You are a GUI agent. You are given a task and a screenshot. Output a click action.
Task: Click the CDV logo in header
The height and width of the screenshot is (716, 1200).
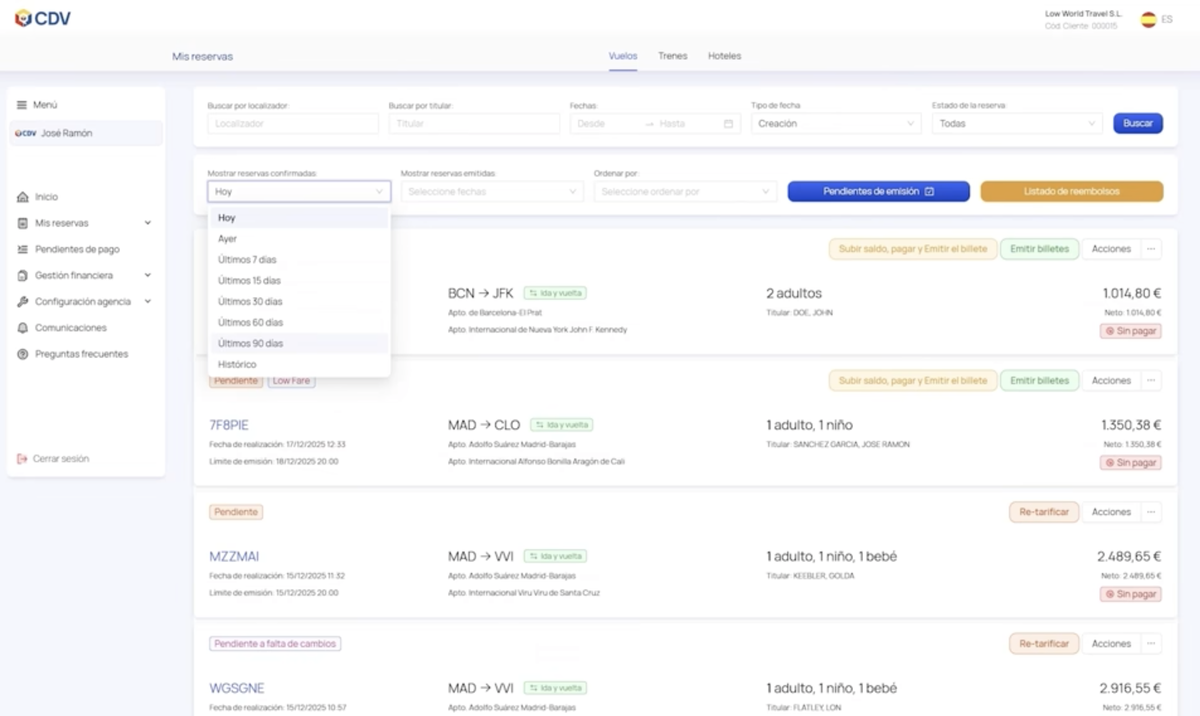(42, 19)
